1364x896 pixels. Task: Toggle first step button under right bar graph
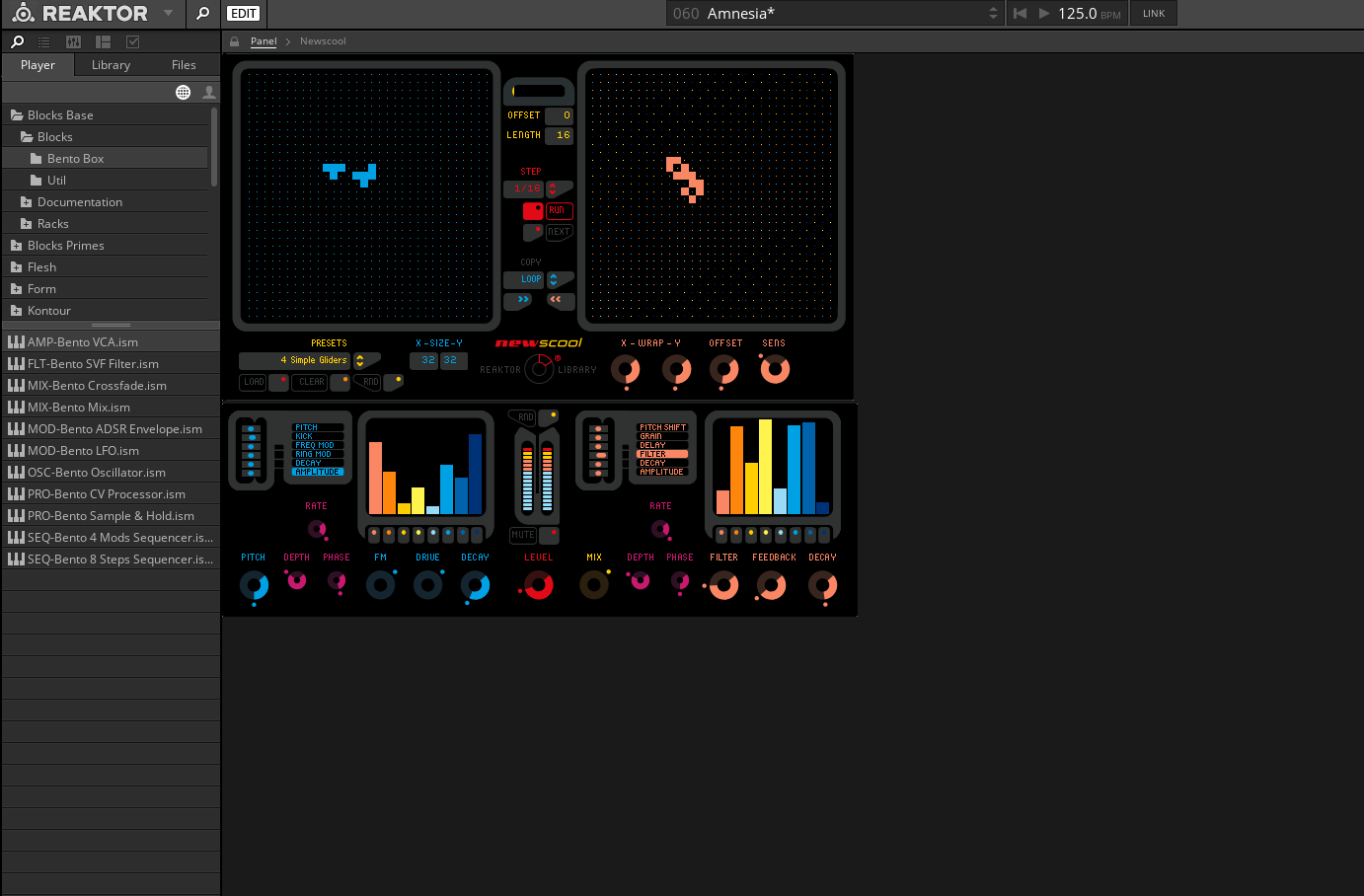click(x=721, y=534)
